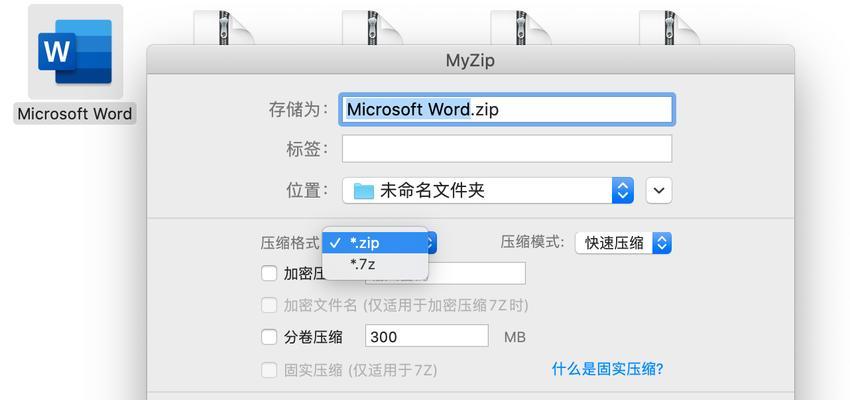Click the volume size field showing 300

point(427,337)
